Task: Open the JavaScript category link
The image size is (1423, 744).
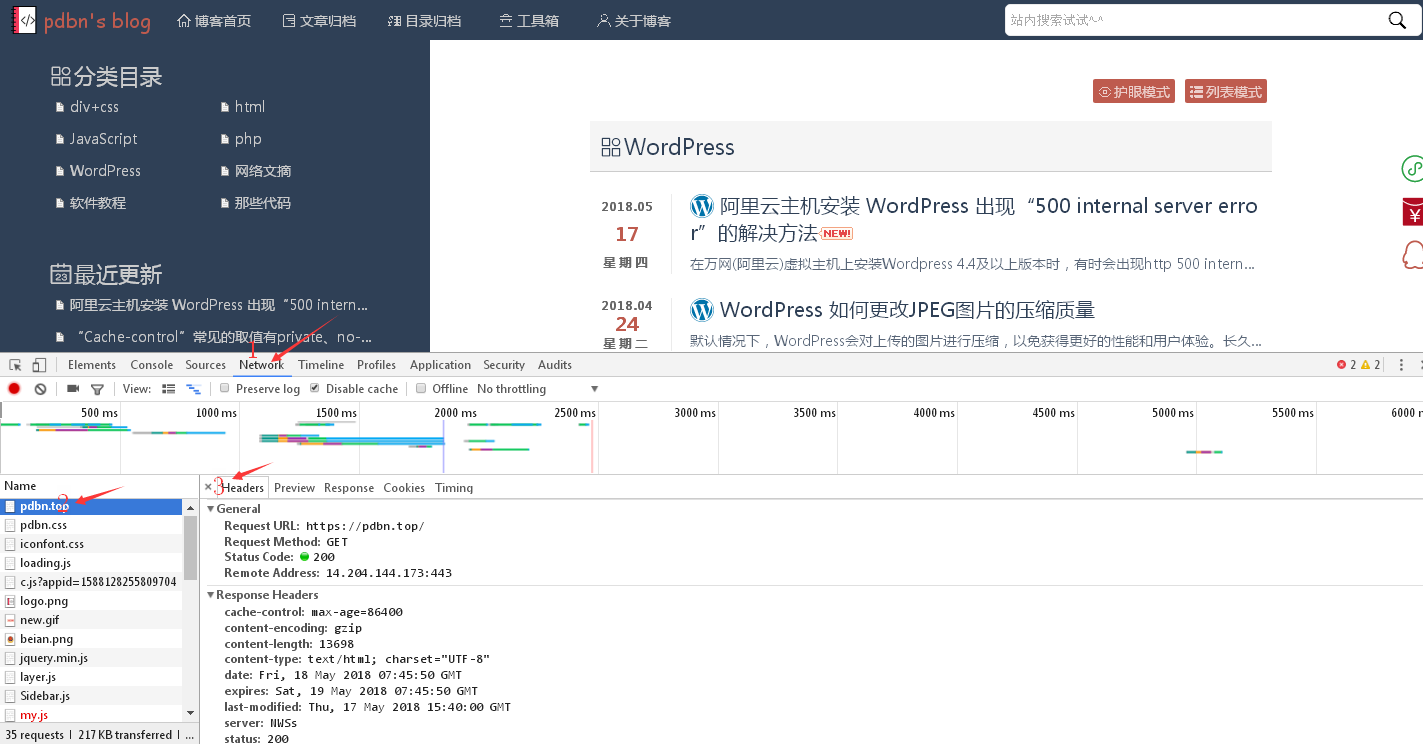Action: tap(103, 139)
